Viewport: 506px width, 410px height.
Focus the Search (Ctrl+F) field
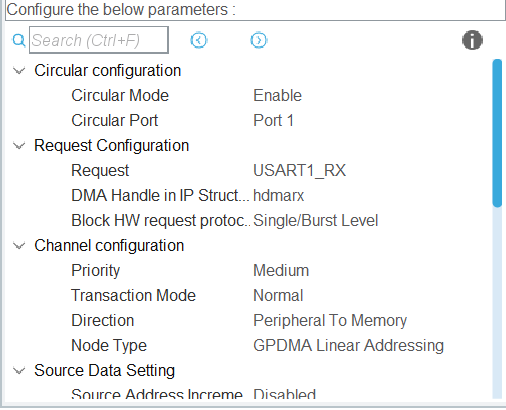point(99,40)
